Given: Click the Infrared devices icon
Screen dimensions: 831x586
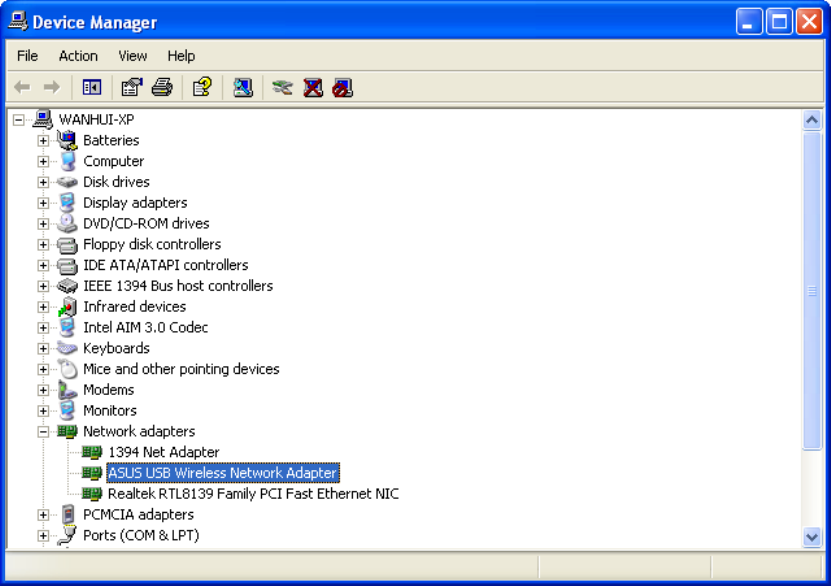Looking at the screenshot, I should [x=67, y=306].
